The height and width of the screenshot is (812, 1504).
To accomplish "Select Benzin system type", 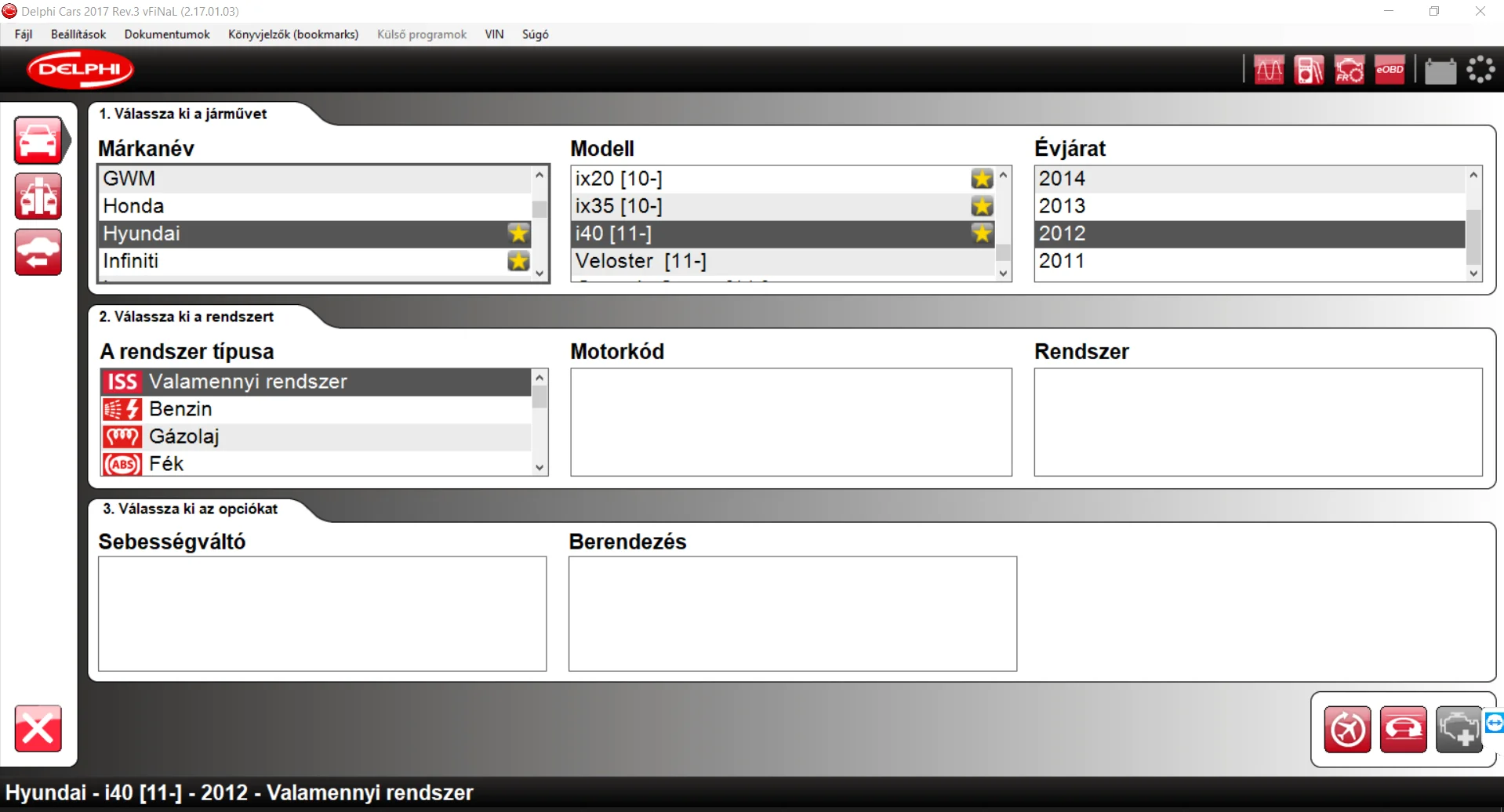I will tap(315, 409).
